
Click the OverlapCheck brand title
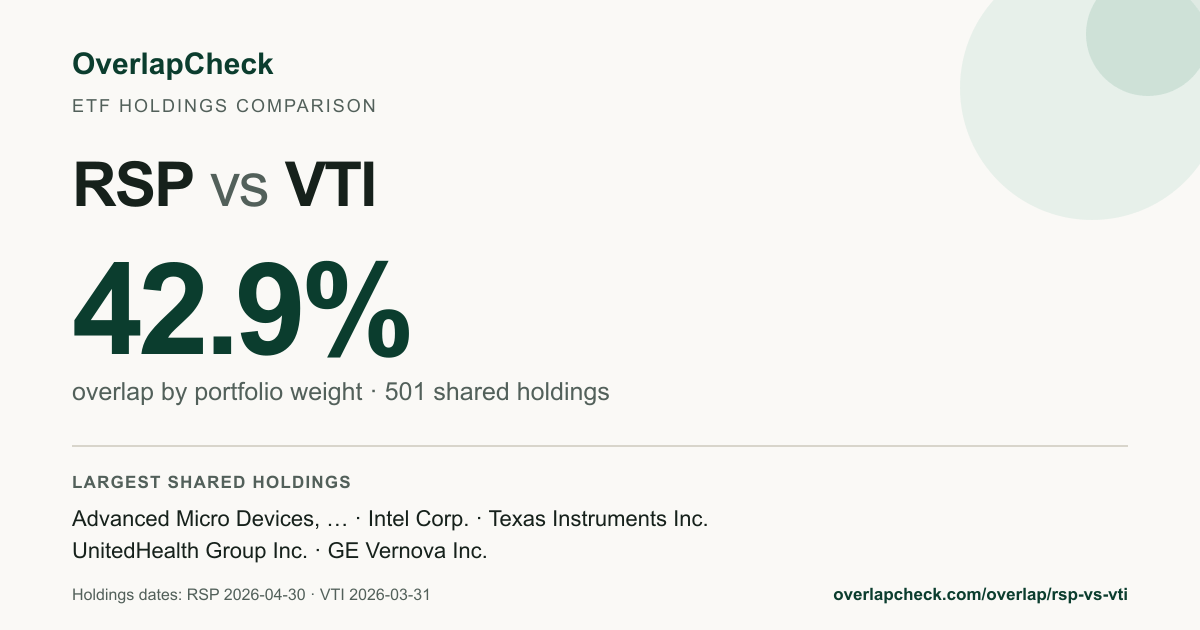coord(172,64)
